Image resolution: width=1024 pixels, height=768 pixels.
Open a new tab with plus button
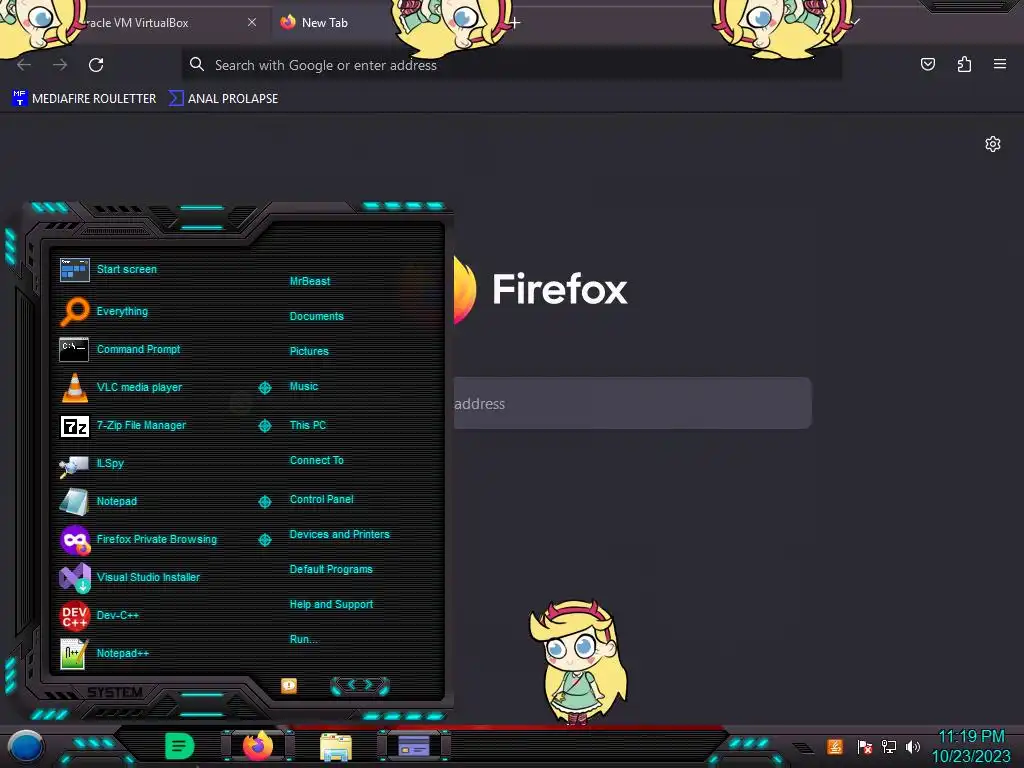pos(515,23)
